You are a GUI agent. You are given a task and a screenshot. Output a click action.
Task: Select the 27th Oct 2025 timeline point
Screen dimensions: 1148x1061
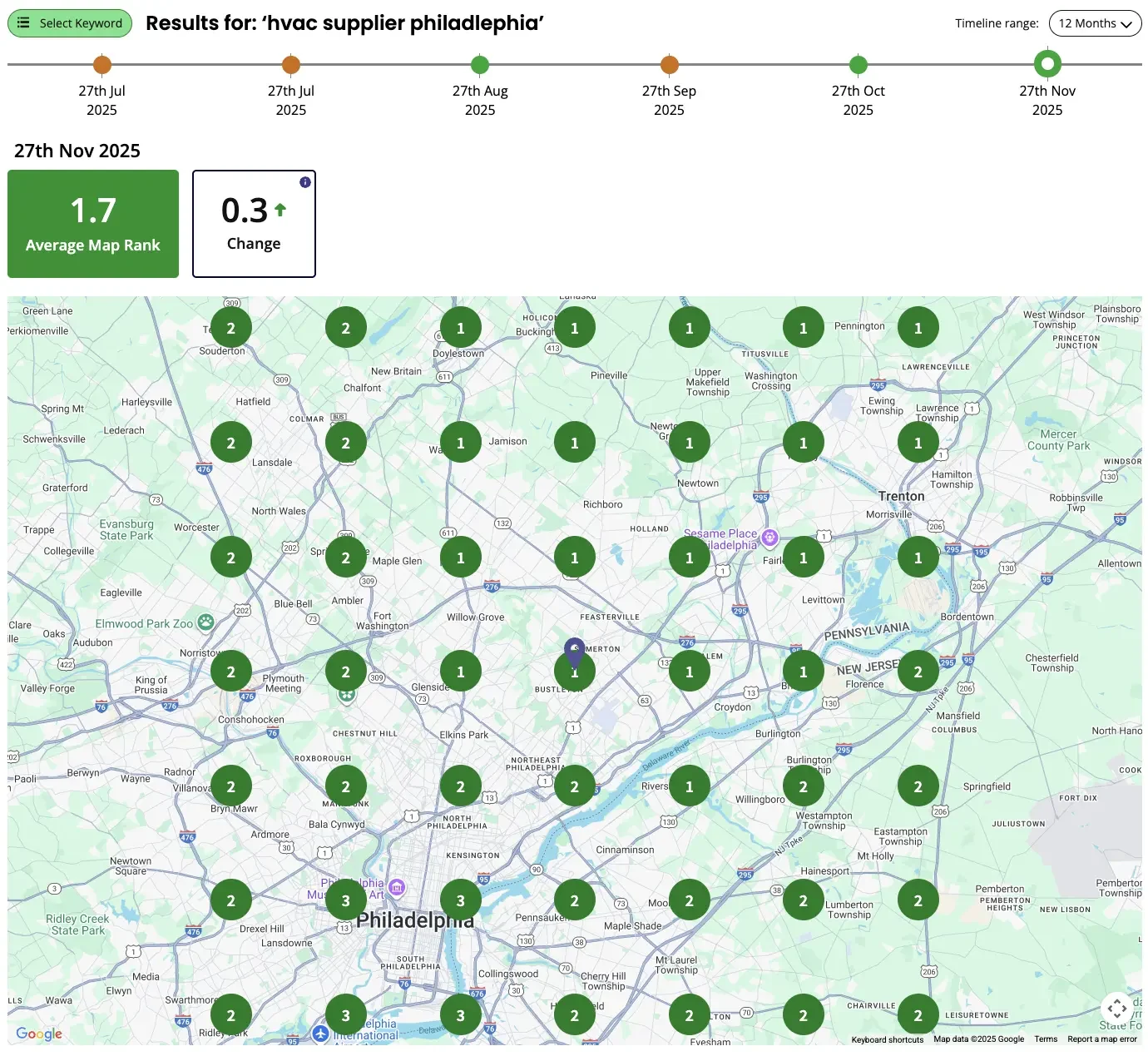point(858,65)
